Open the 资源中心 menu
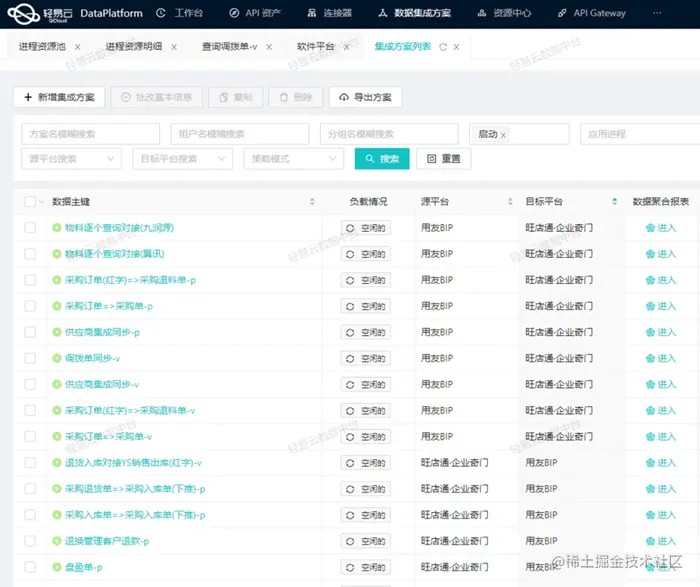700x587 pixels. [x=504, y=13]
